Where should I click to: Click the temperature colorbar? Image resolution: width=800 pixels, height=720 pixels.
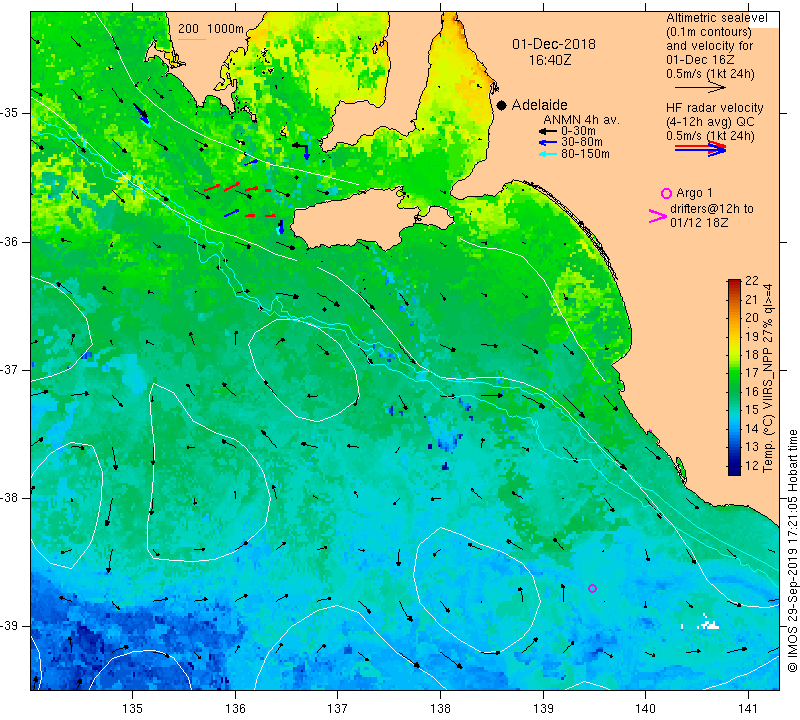734,377
